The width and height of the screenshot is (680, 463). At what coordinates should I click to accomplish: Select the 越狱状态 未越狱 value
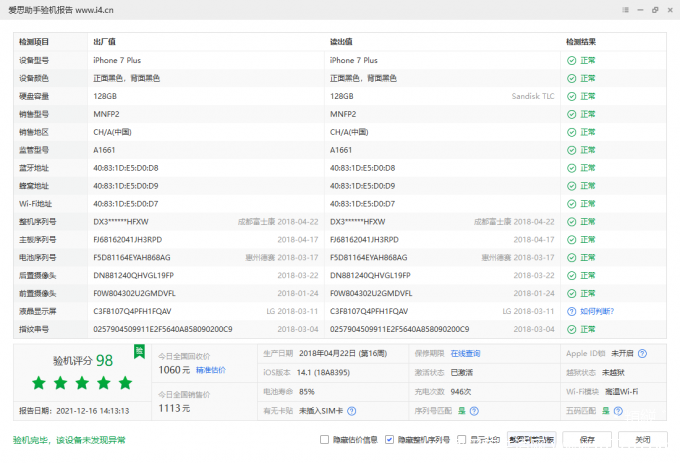(613, 372)
